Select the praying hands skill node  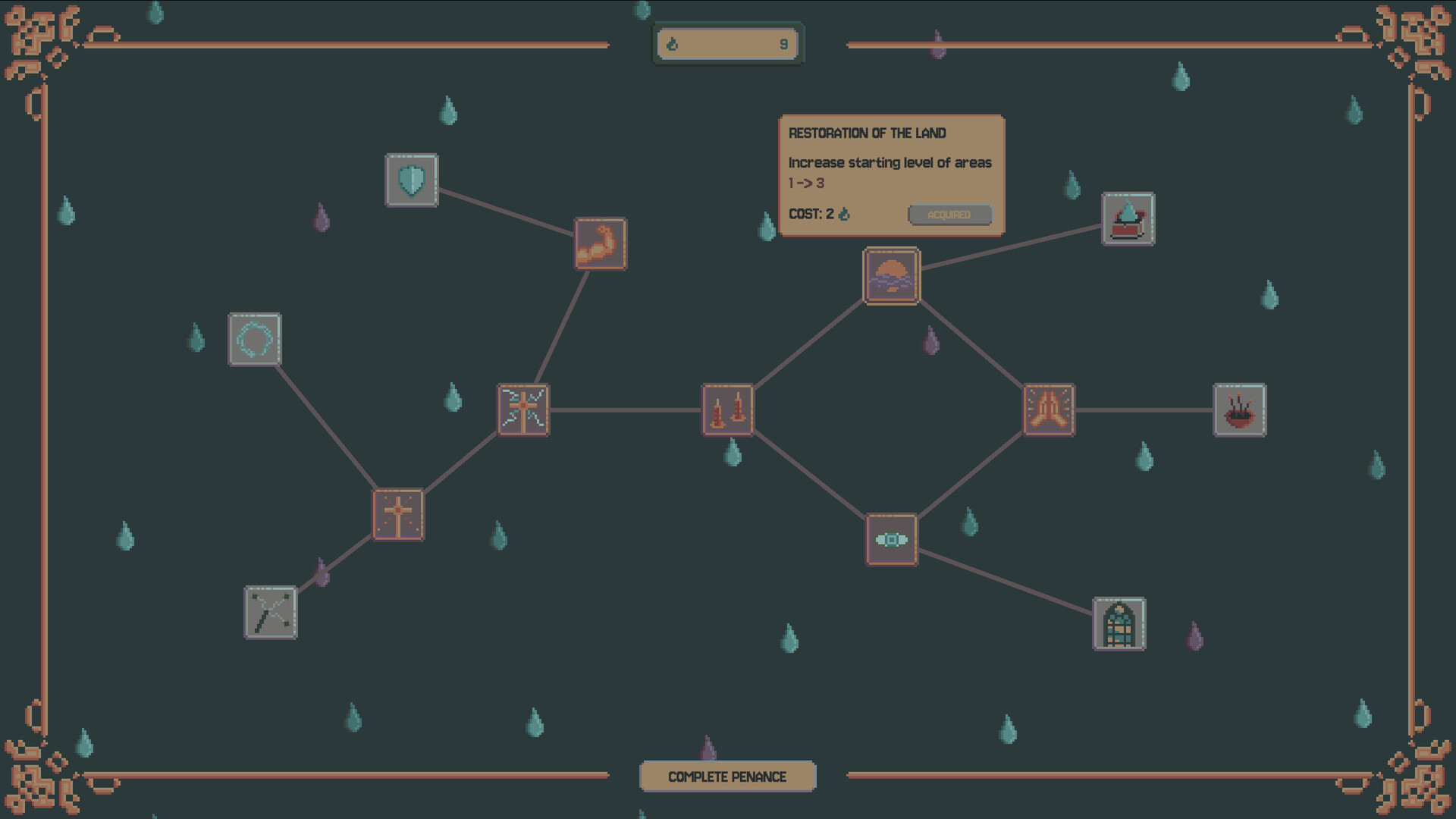point(1050,409)
